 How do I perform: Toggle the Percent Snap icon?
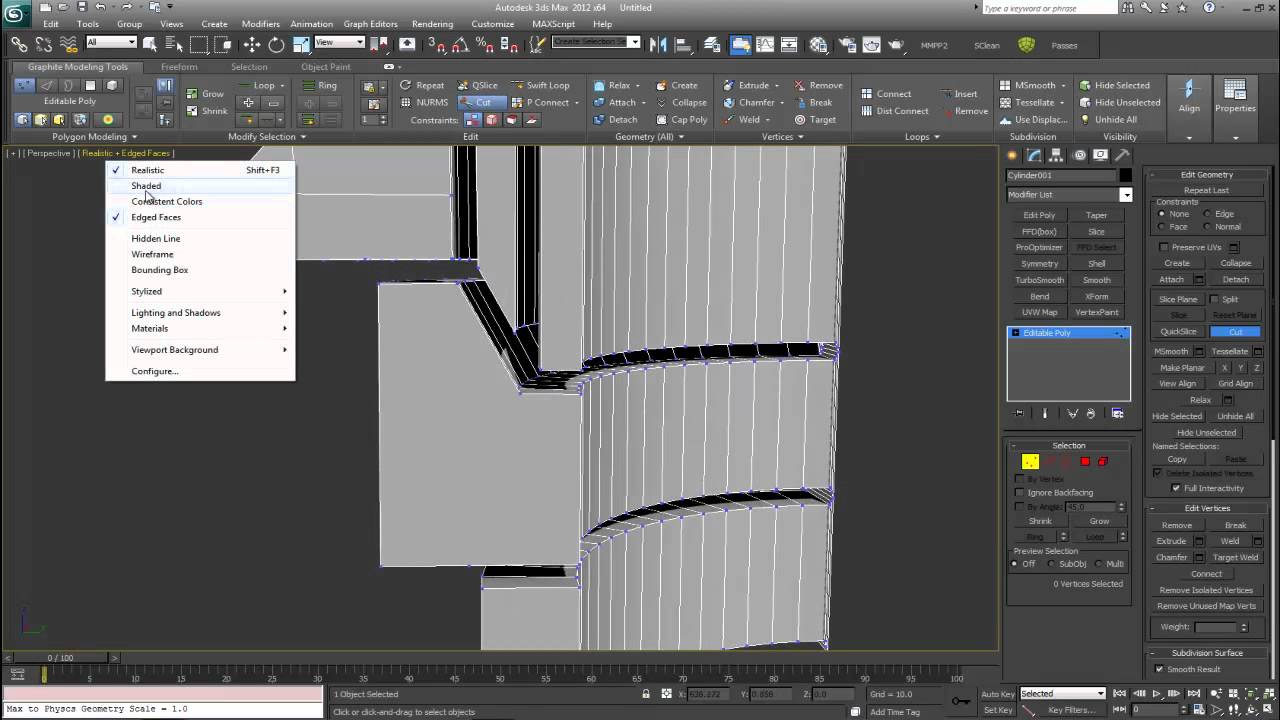pyautogui.click(x=485, y=44)
